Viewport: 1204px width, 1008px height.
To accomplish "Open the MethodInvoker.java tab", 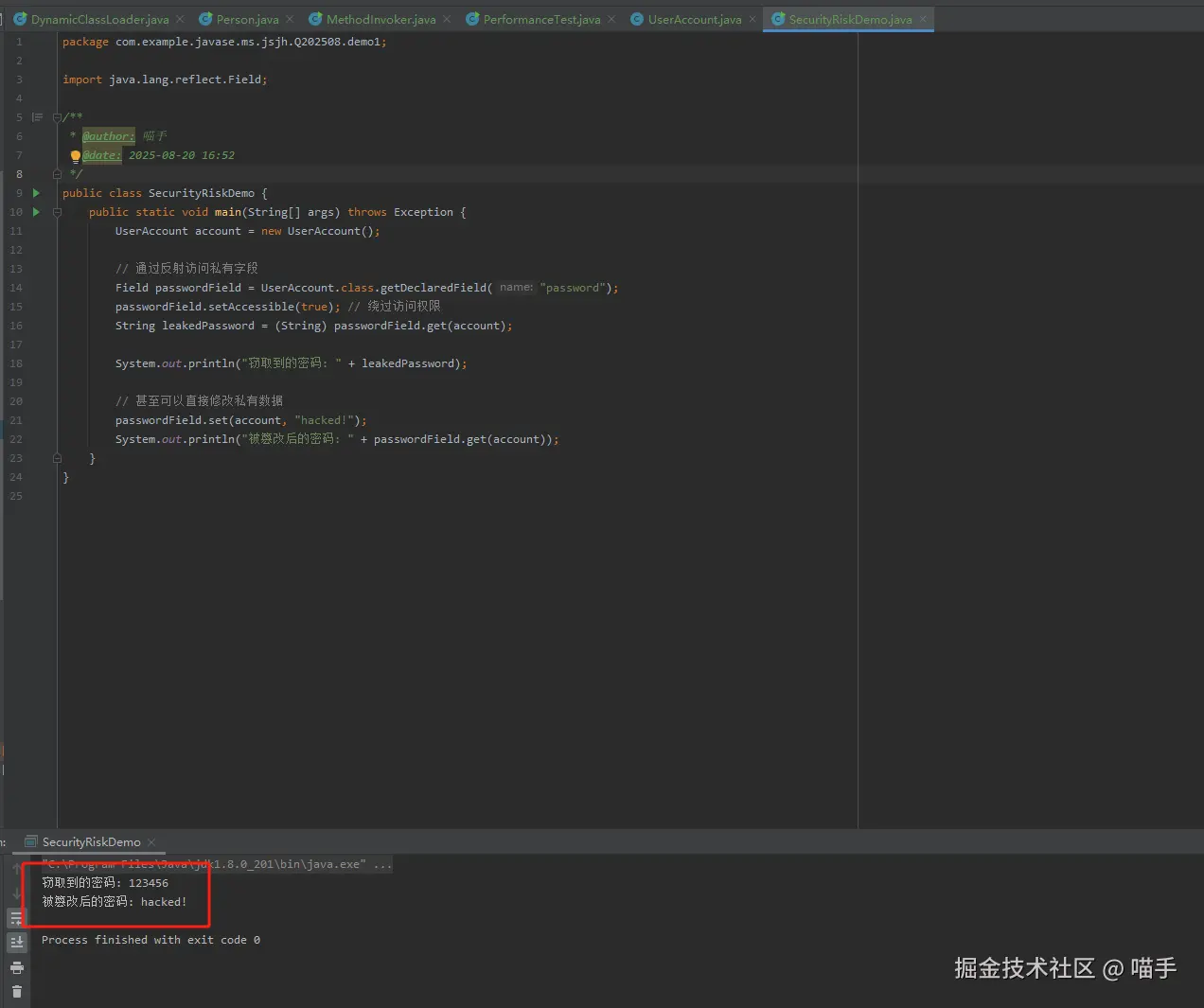I will [x=381, y=19].
